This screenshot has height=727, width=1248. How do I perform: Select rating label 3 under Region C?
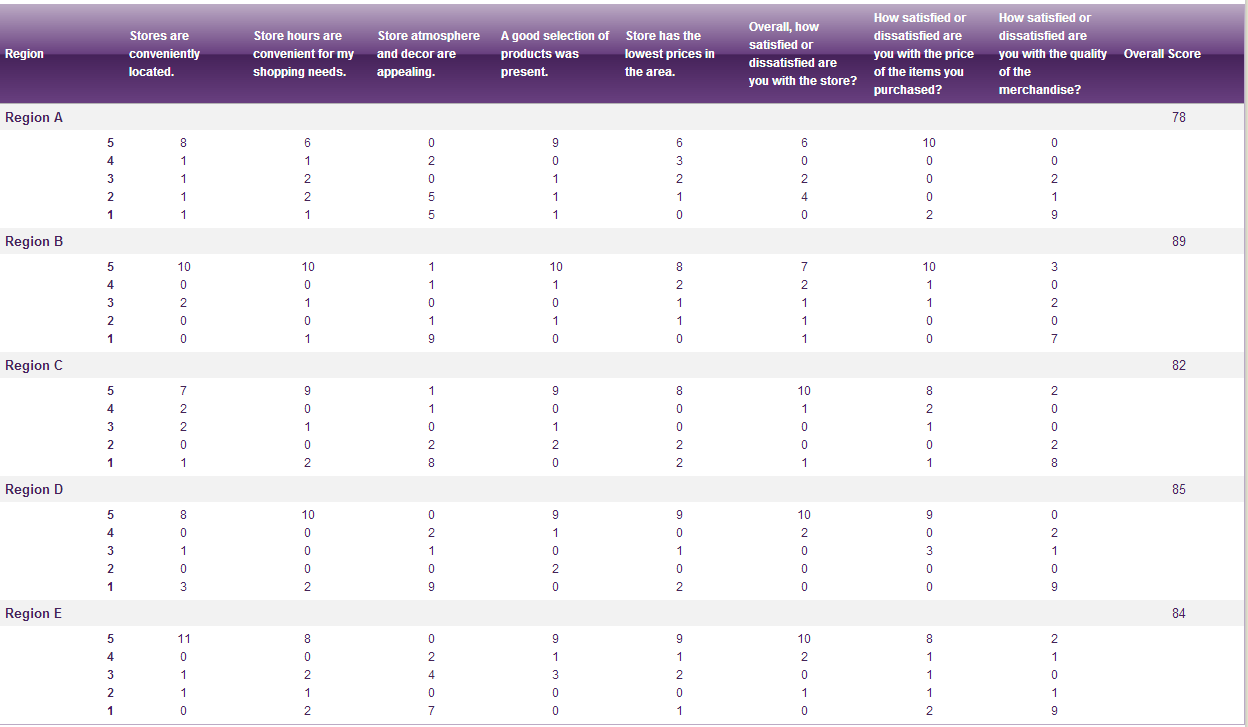click(110, 427)
